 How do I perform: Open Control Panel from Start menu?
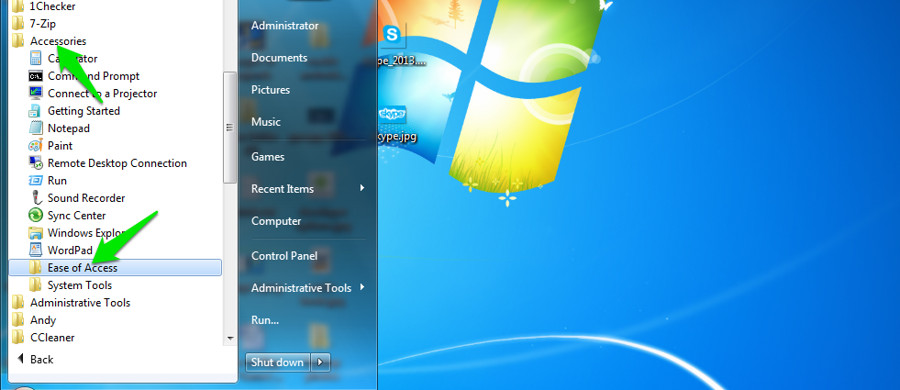click(x=284, y=256)
